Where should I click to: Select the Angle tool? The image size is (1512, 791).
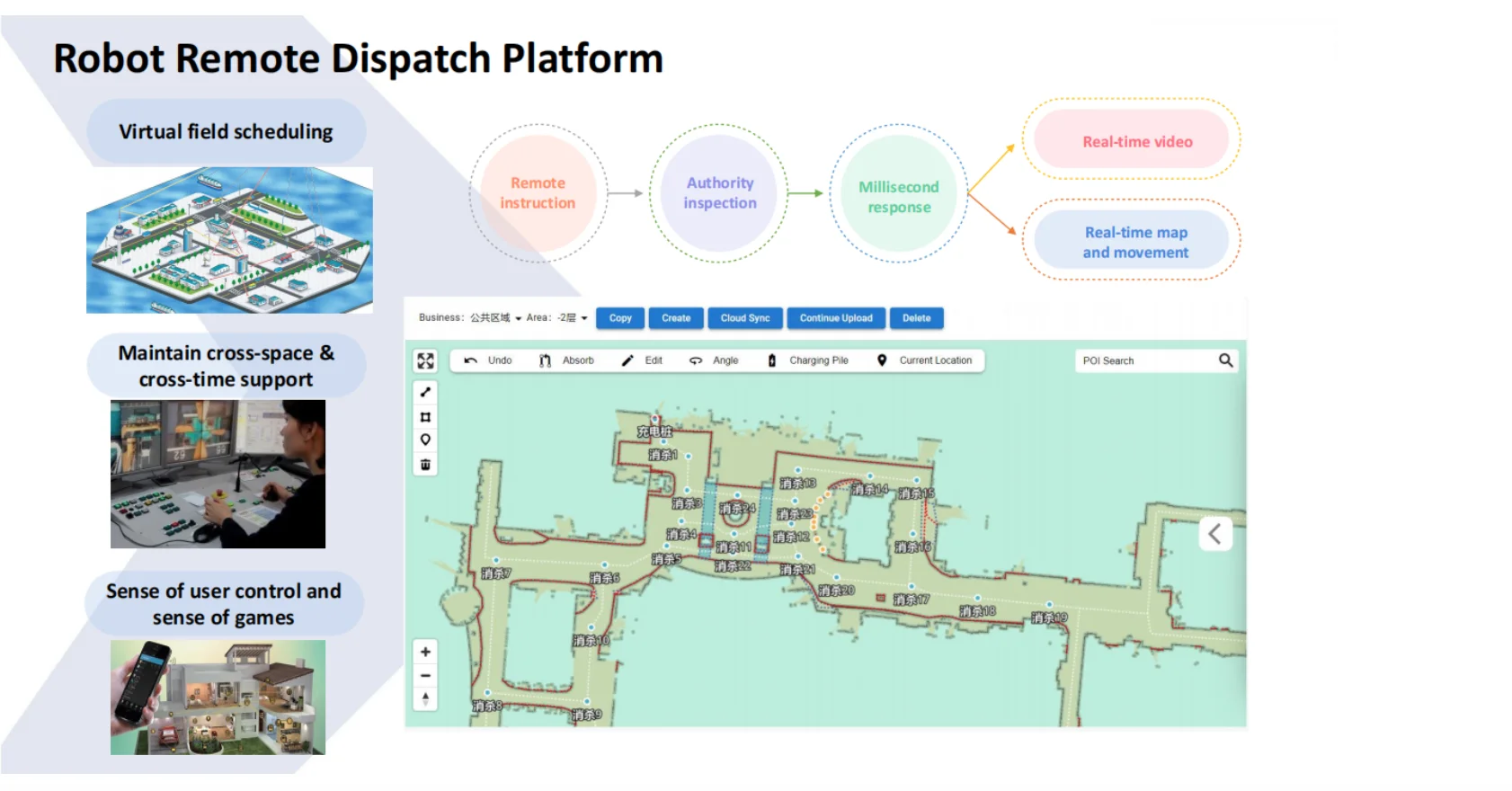coord(714,360)
